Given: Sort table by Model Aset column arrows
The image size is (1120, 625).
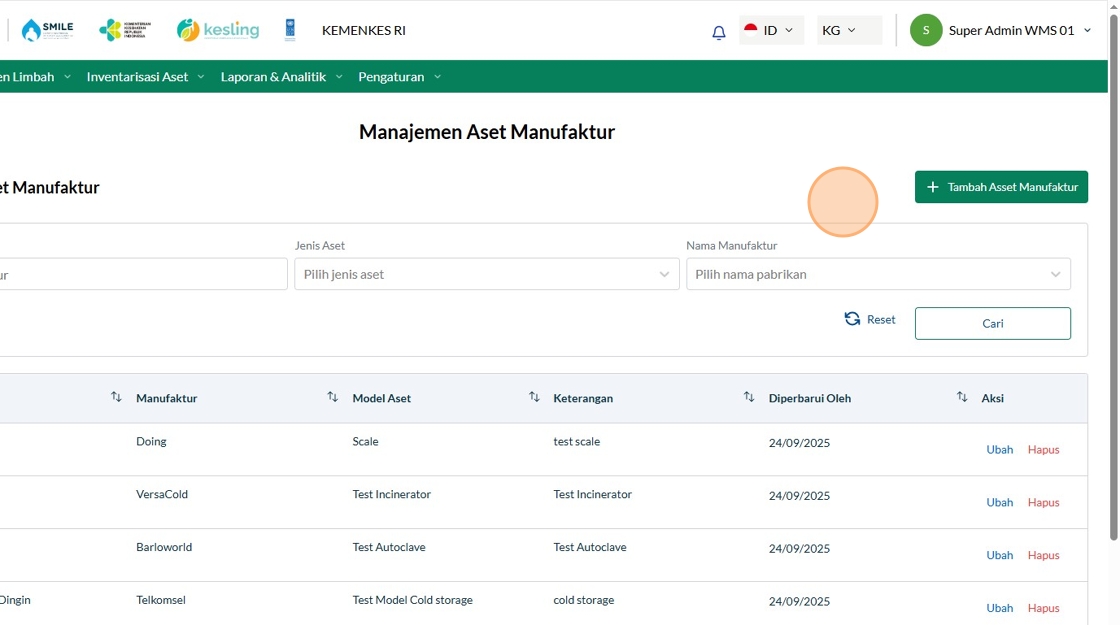Looking at the screenshot, I should coord(534,397).
